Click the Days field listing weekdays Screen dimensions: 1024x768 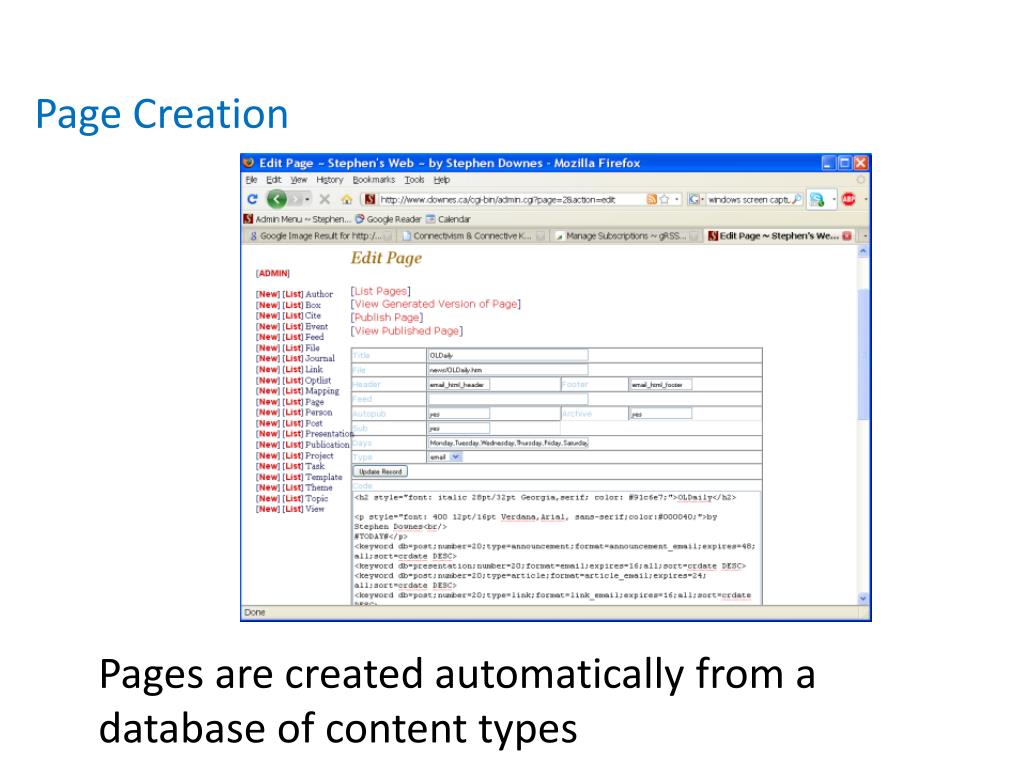507,443
